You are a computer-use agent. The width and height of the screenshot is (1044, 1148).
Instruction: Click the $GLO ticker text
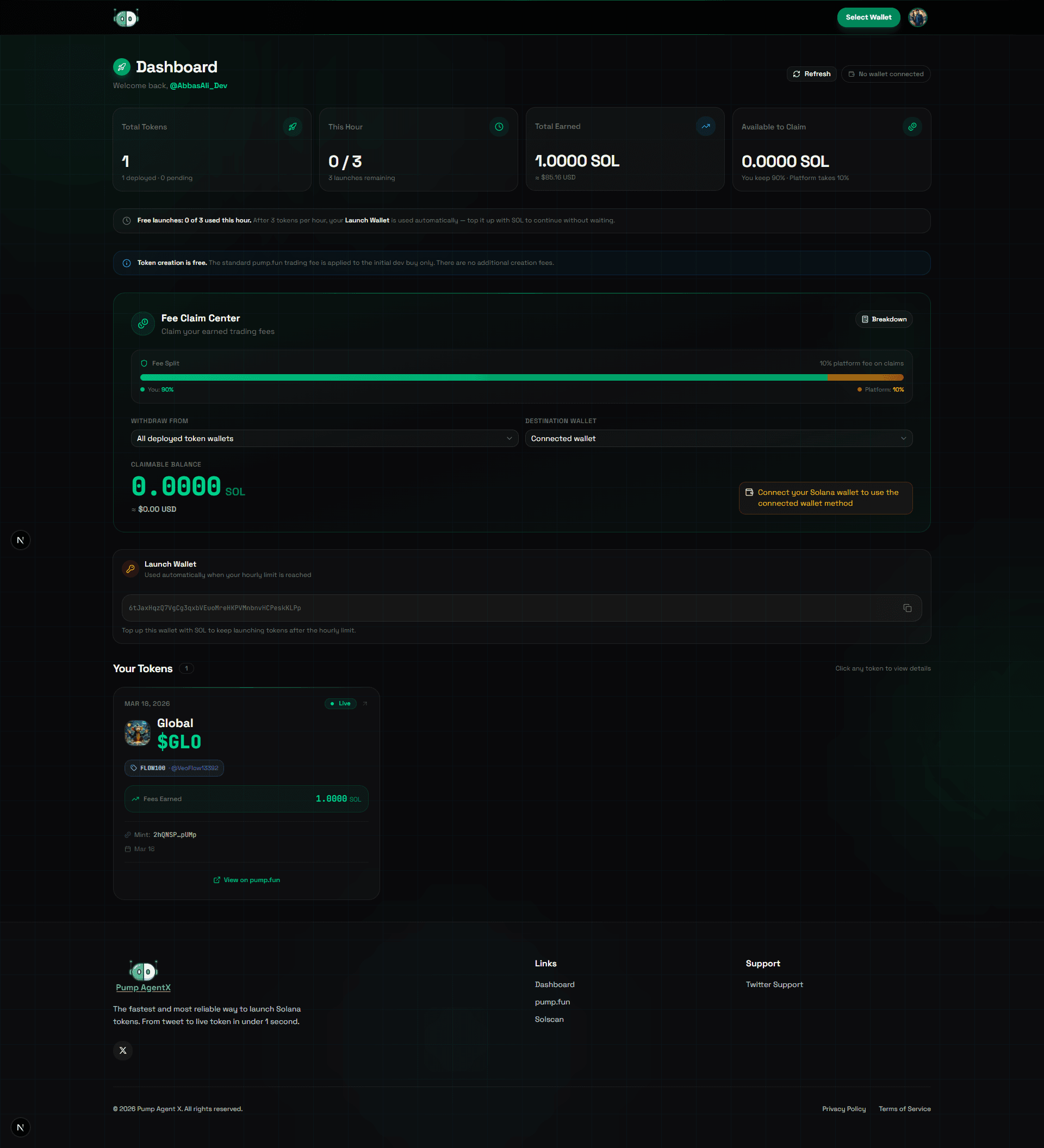point(179,742)
